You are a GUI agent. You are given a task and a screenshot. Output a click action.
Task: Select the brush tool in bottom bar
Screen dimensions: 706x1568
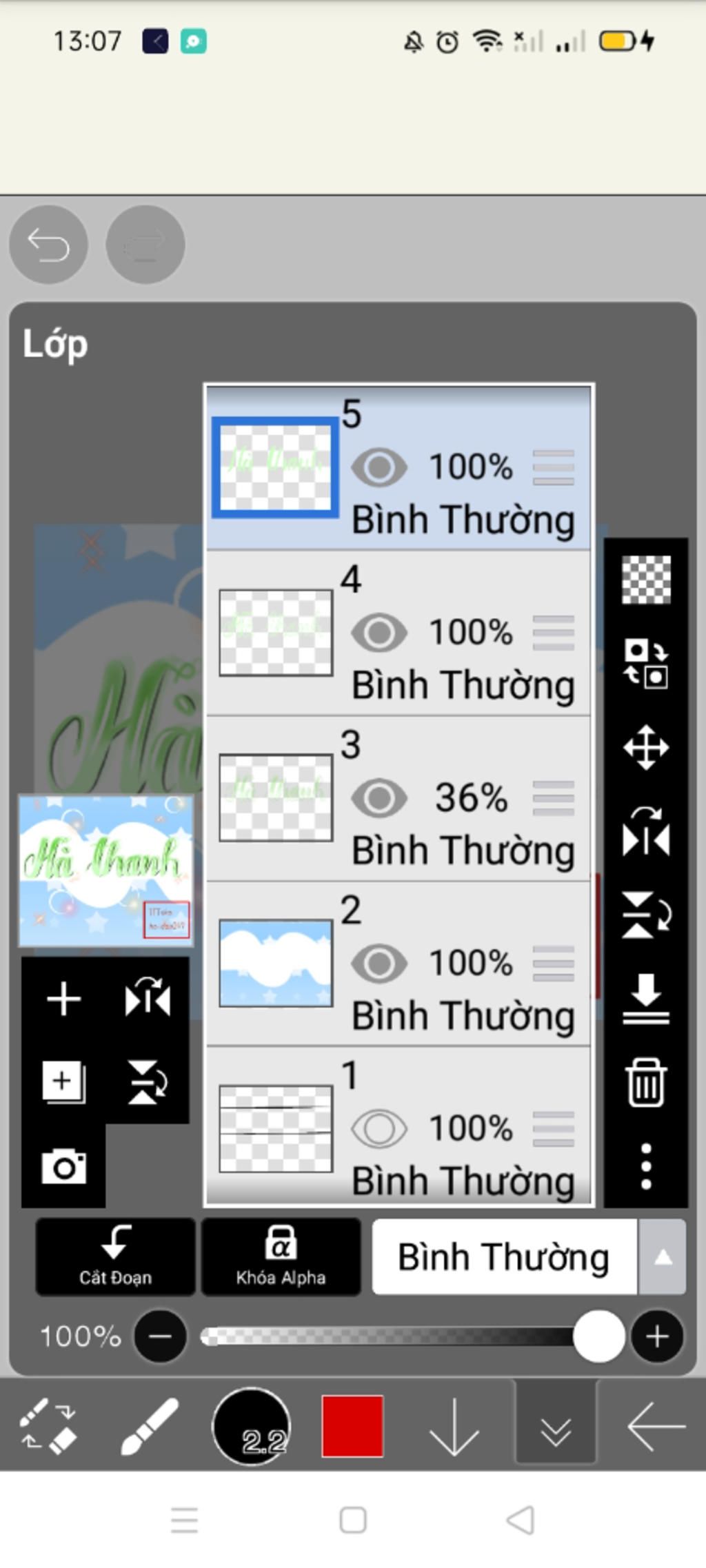(x=150, y=1426)
